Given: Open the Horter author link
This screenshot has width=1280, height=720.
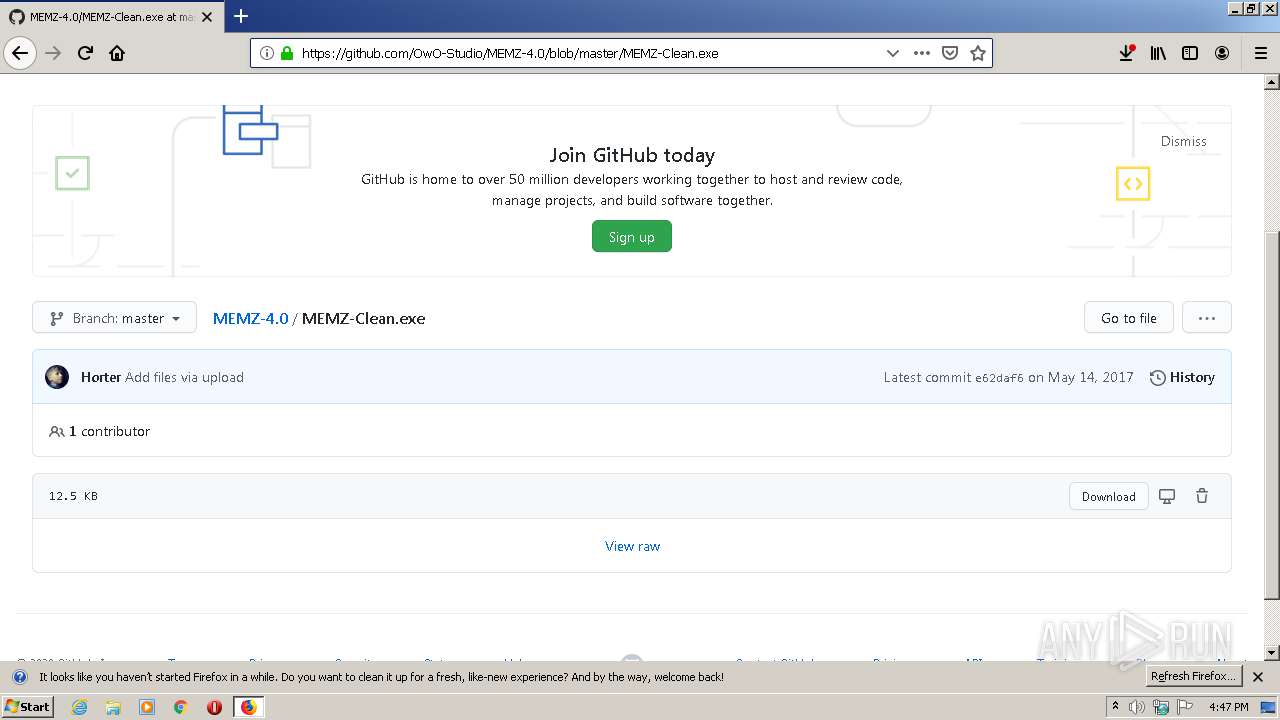Looking at the screenshot, I should (101, 377).
